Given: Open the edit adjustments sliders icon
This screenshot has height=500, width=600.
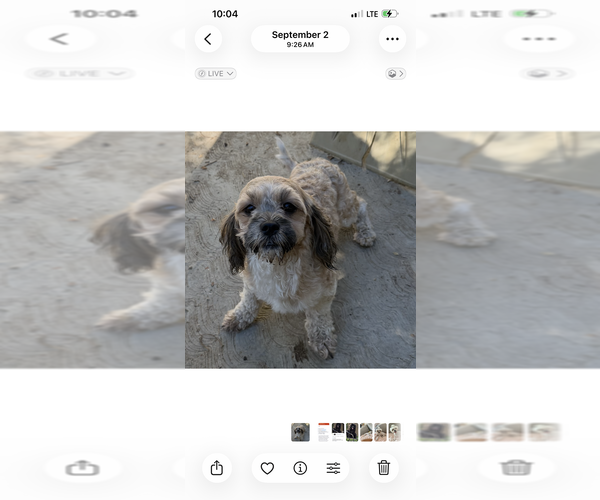Looking at the screenshot, I should click(333, 468).
